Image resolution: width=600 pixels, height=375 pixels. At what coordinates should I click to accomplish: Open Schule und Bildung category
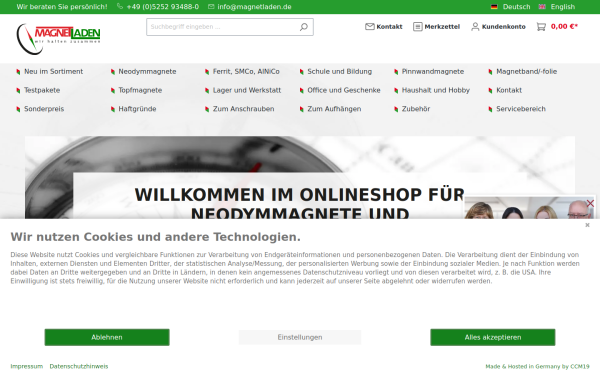[339, 72]
